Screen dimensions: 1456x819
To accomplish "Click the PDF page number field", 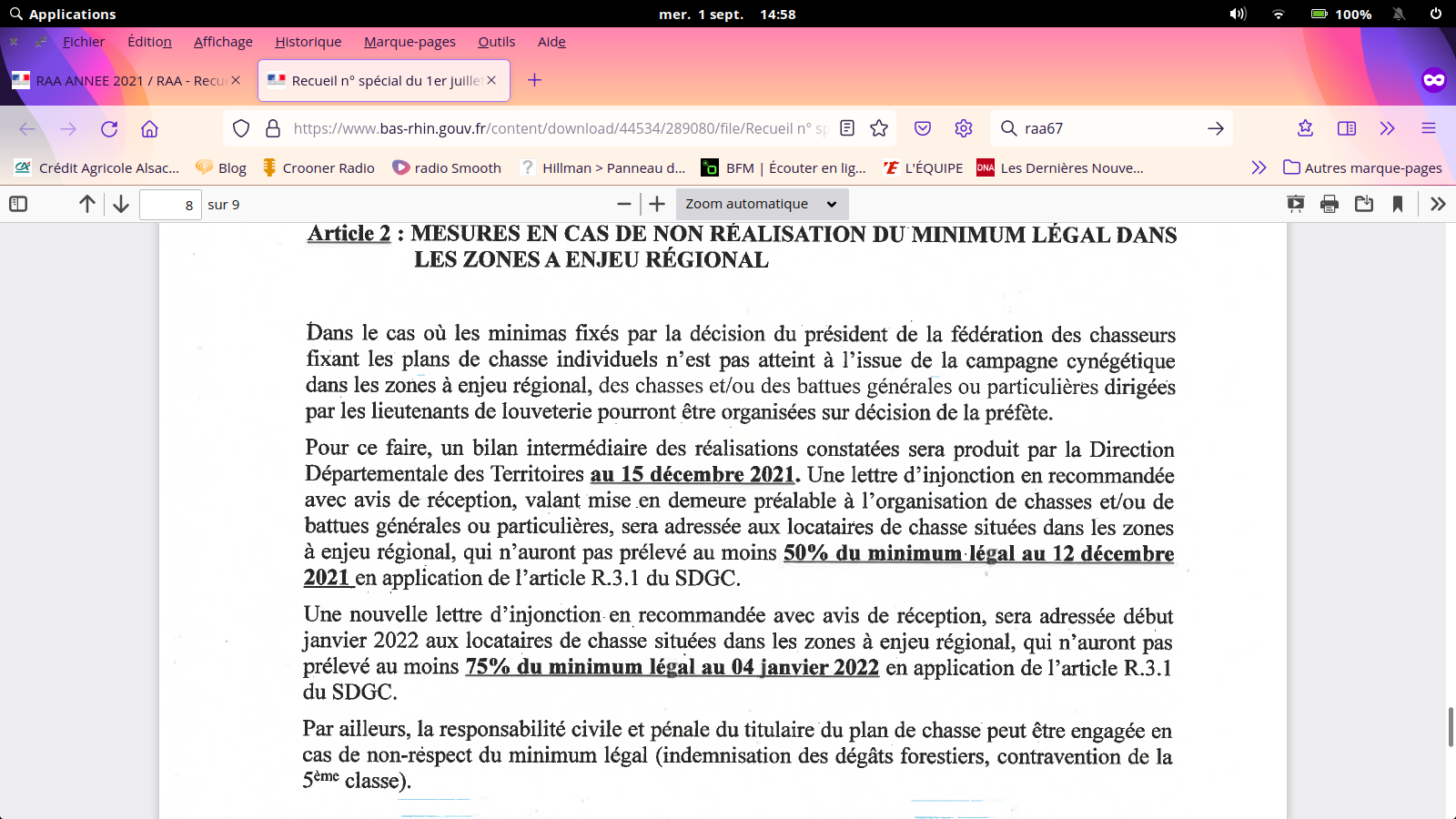I will [170, 204].
